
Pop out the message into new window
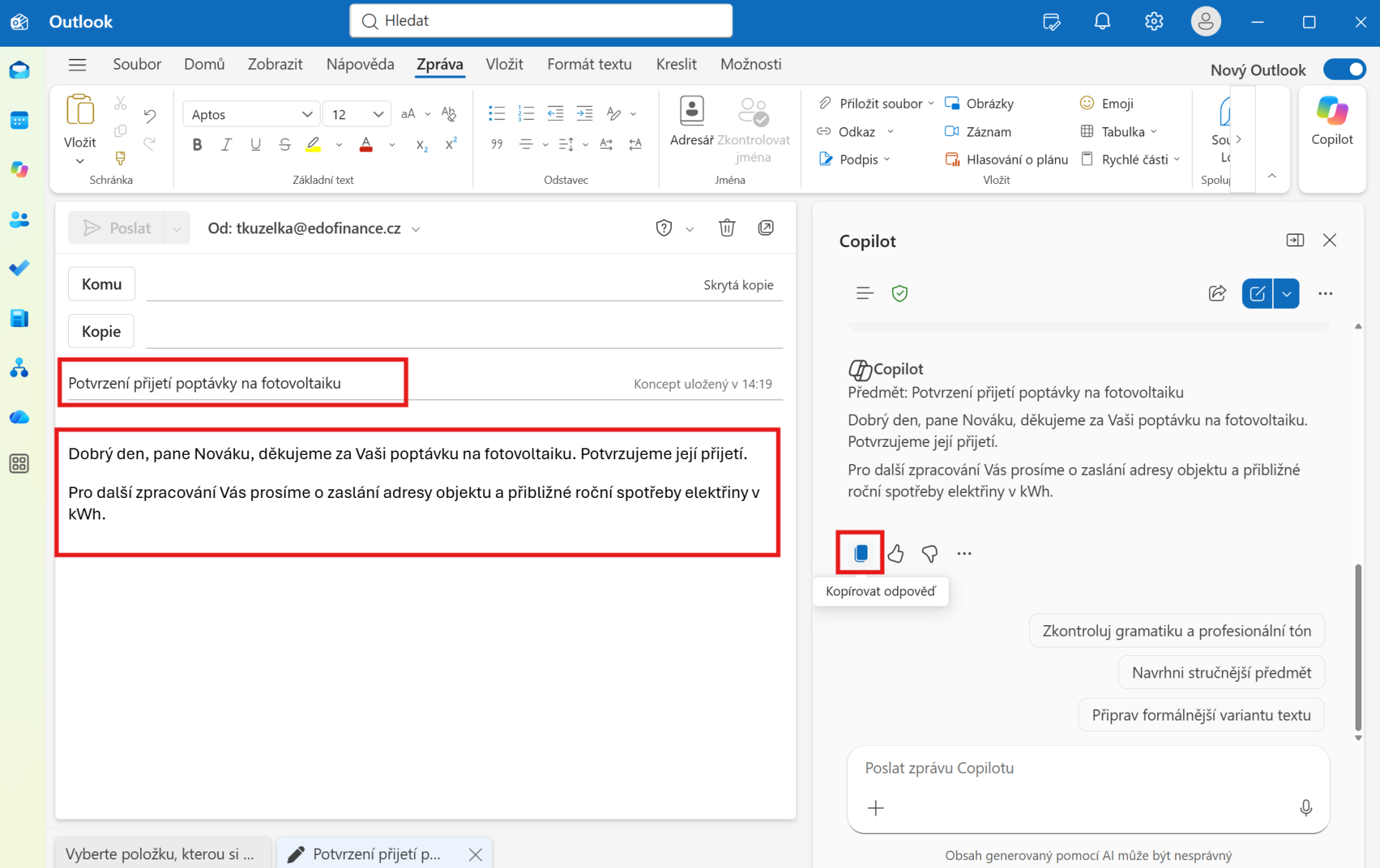click(x=766, y=228)
